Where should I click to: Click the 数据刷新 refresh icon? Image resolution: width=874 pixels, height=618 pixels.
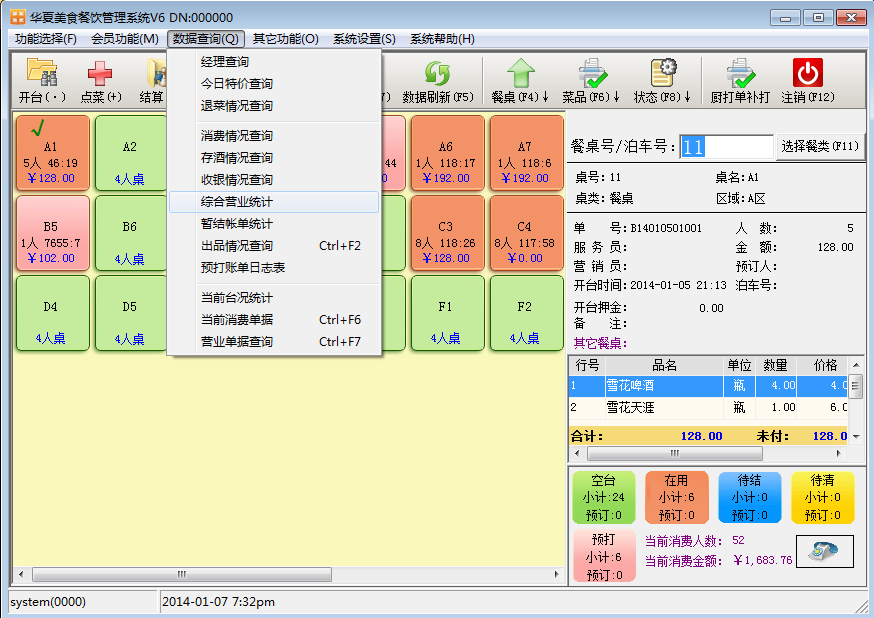point(437,73)
